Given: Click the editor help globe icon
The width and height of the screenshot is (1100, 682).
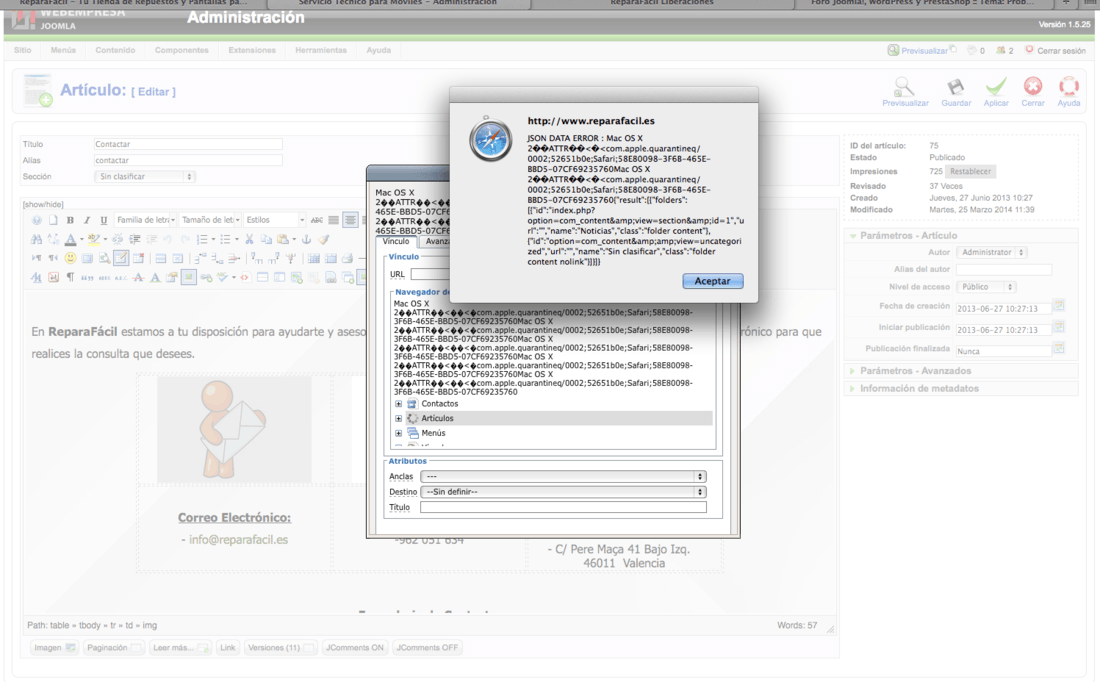Looking at the screenshot, I should 36,220.
